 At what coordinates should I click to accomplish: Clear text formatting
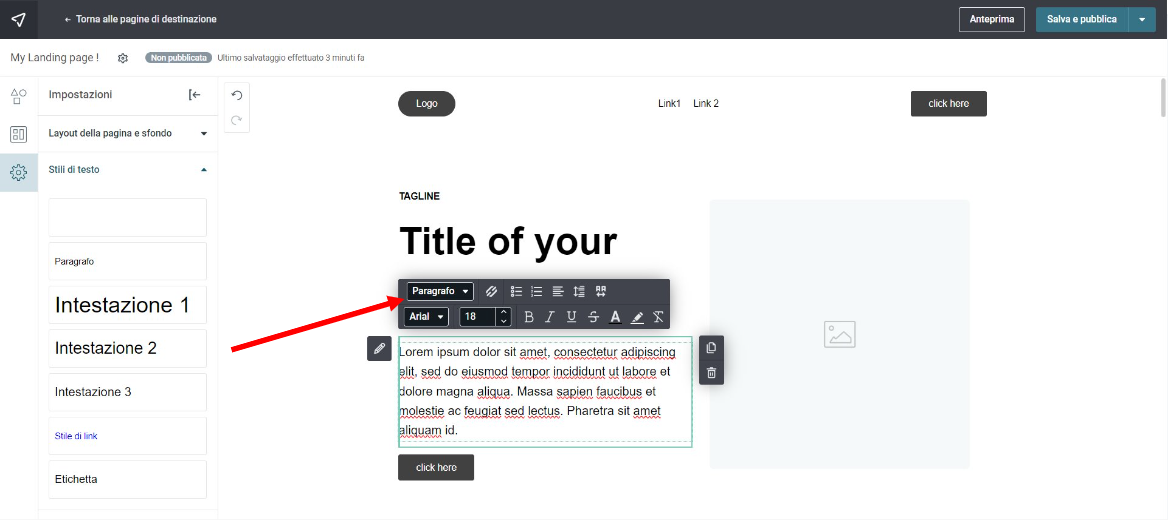point(658,317)
